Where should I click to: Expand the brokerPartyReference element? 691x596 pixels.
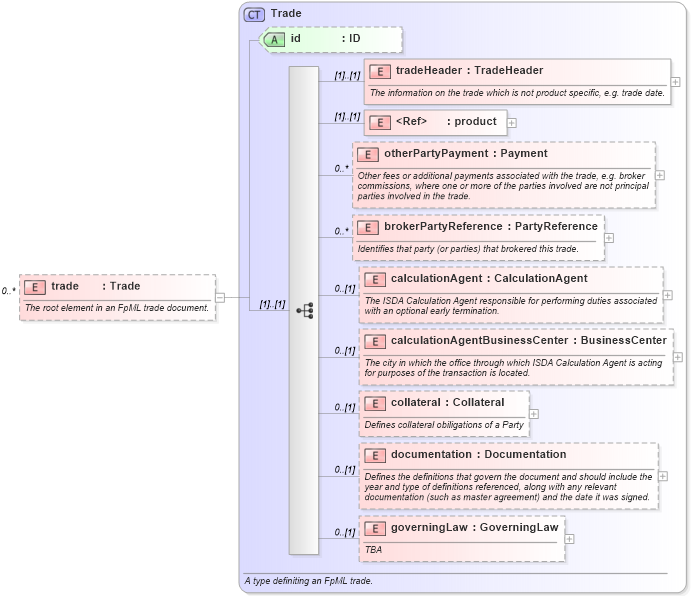(609, 238)
